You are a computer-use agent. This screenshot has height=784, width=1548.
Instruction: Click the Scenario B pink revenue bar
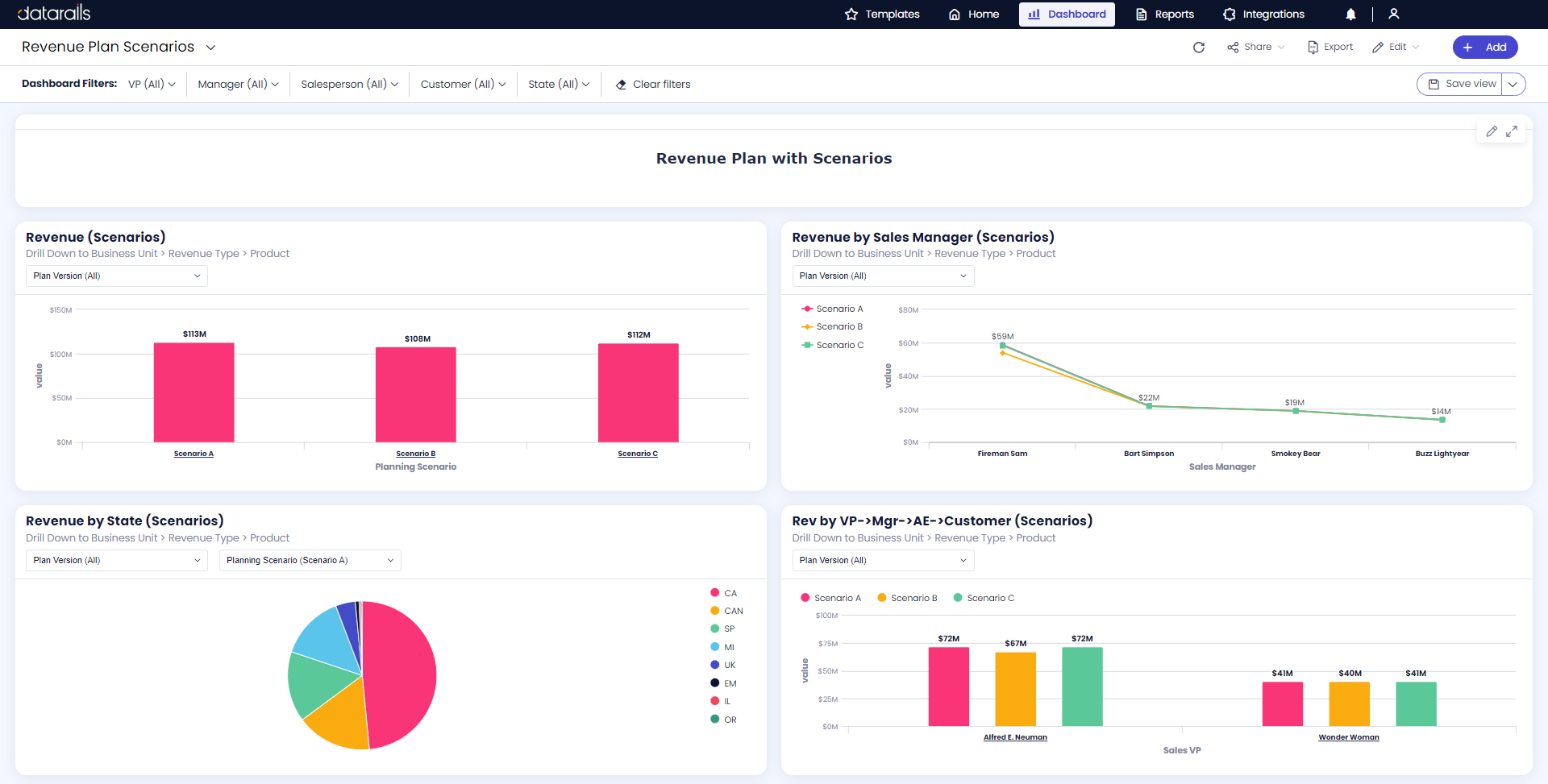coord(415,395)
